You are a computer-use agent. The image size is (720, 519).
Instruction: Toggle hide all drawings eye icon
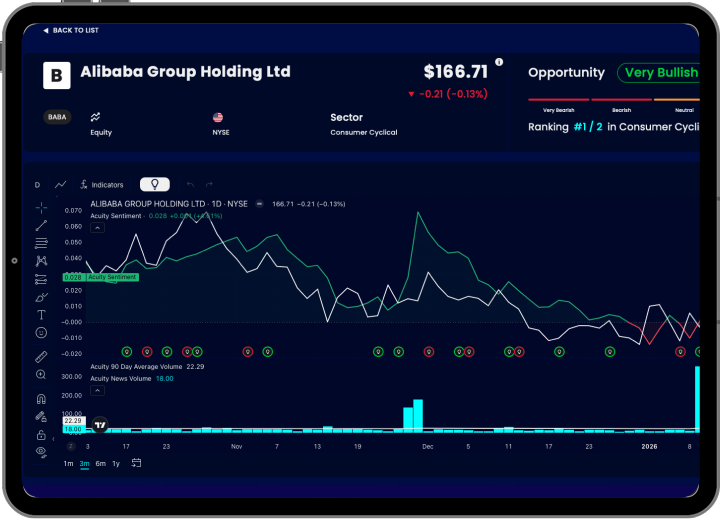tap(41, 452)
